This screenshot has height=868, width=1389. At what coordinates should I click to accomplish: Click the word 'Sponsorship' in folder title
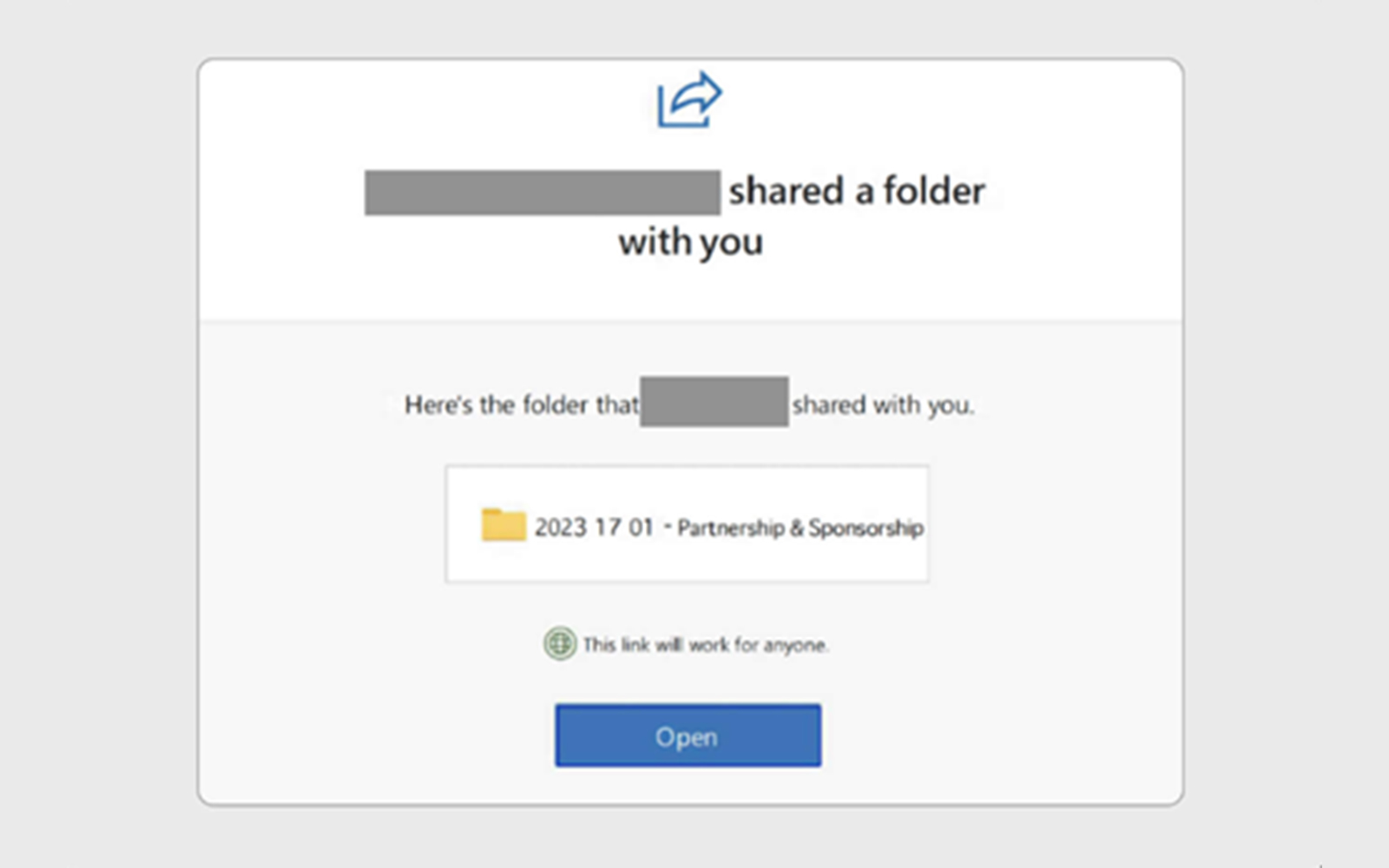click(x=866, y=528)
